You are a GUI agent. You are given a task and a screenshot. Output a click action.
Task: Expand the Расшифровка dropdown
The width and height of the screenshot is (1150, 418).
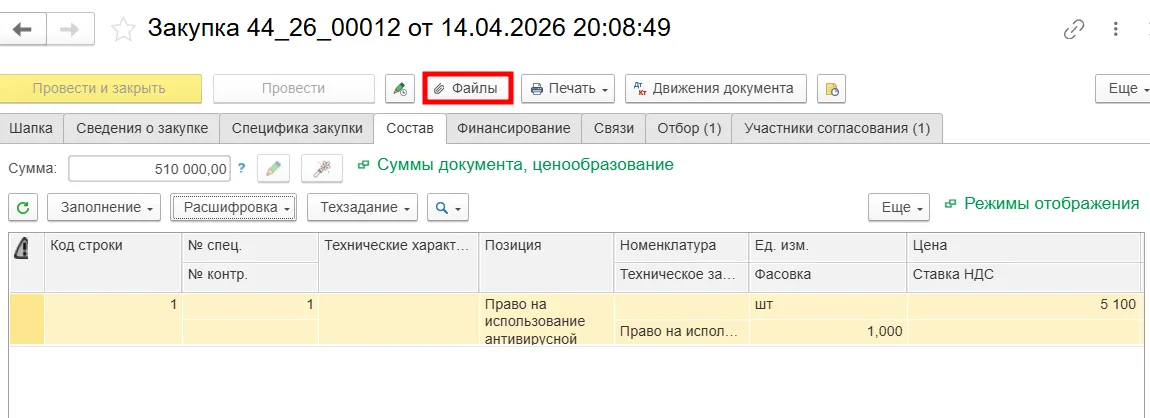233,208
